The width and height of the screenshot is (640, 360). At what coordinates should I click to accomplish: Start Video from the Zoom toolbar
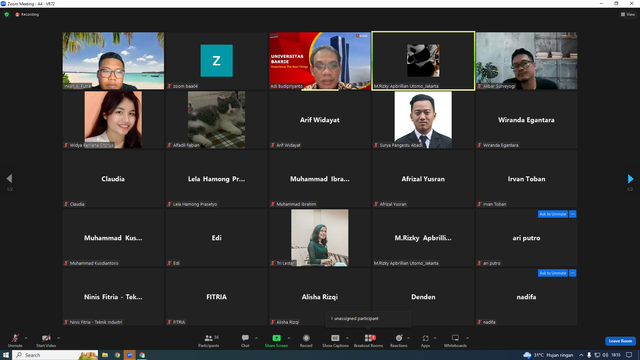coord(46,340)
